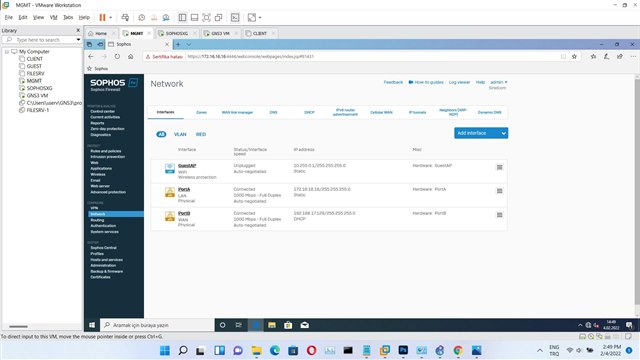Show hidden icons in host tray
Image resolution: width=640 pixels, height=360 pixels.
(540, 350)
